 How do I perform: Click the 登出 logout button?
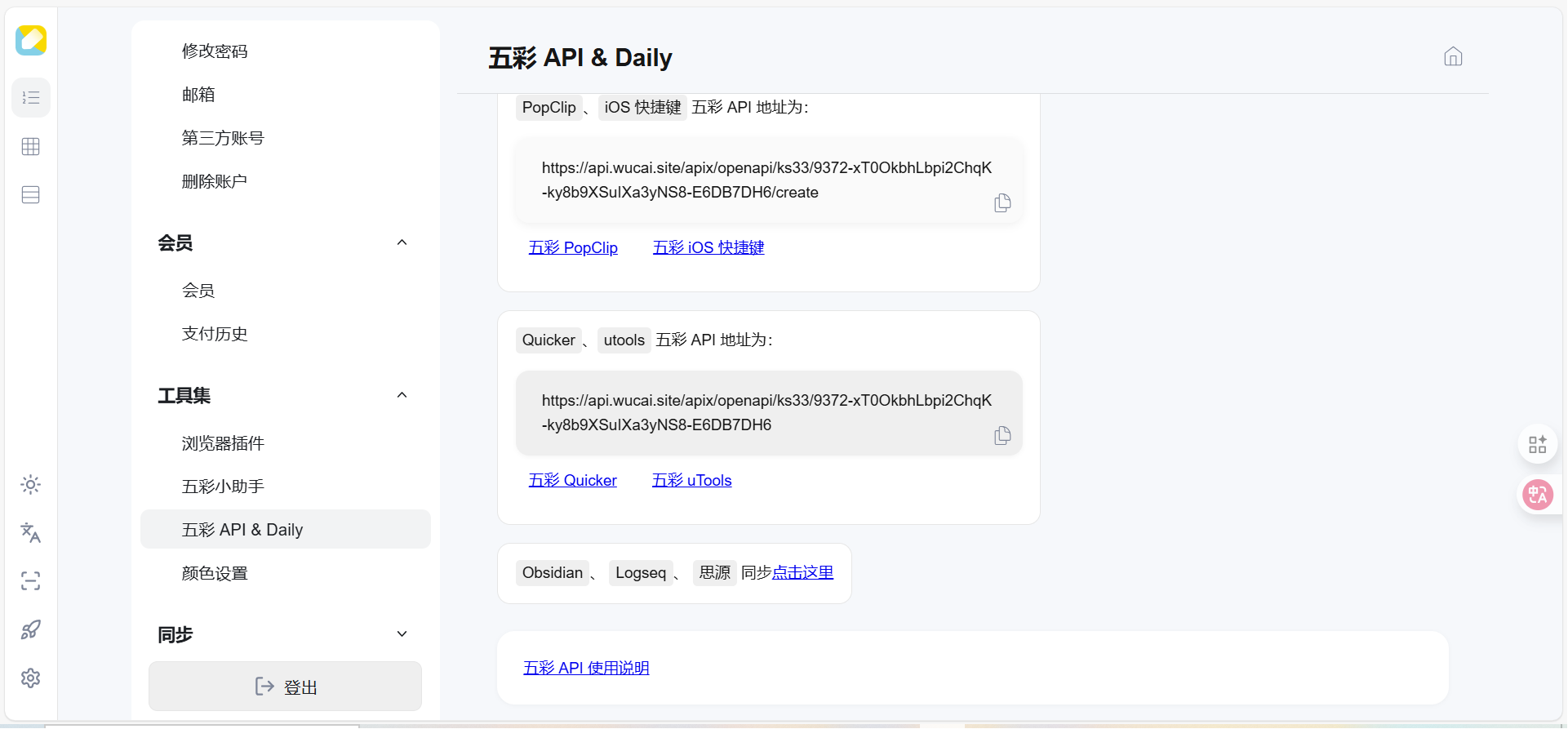[286, 687]
